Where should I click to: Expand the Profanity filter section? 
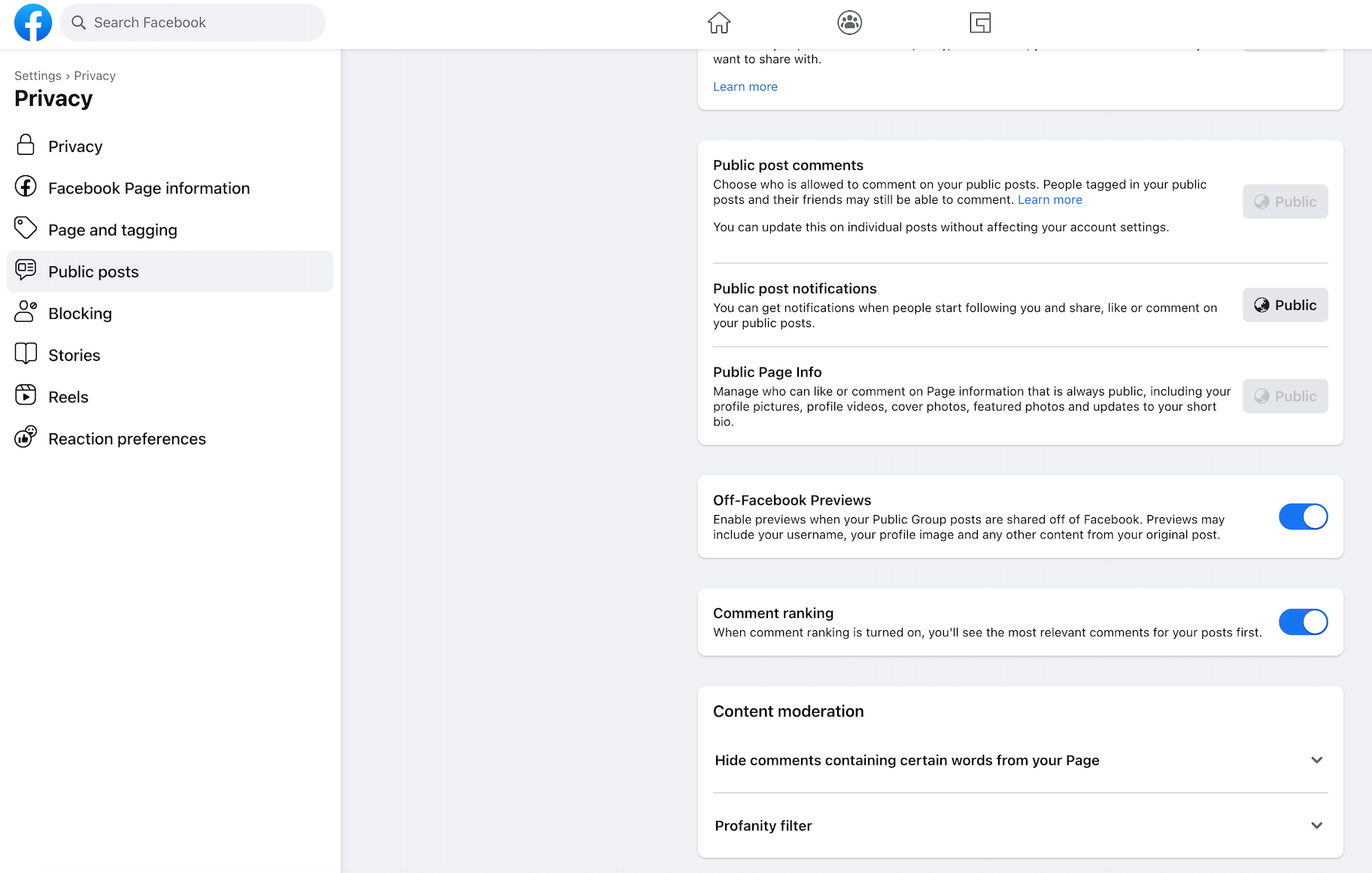point(1316,826)
